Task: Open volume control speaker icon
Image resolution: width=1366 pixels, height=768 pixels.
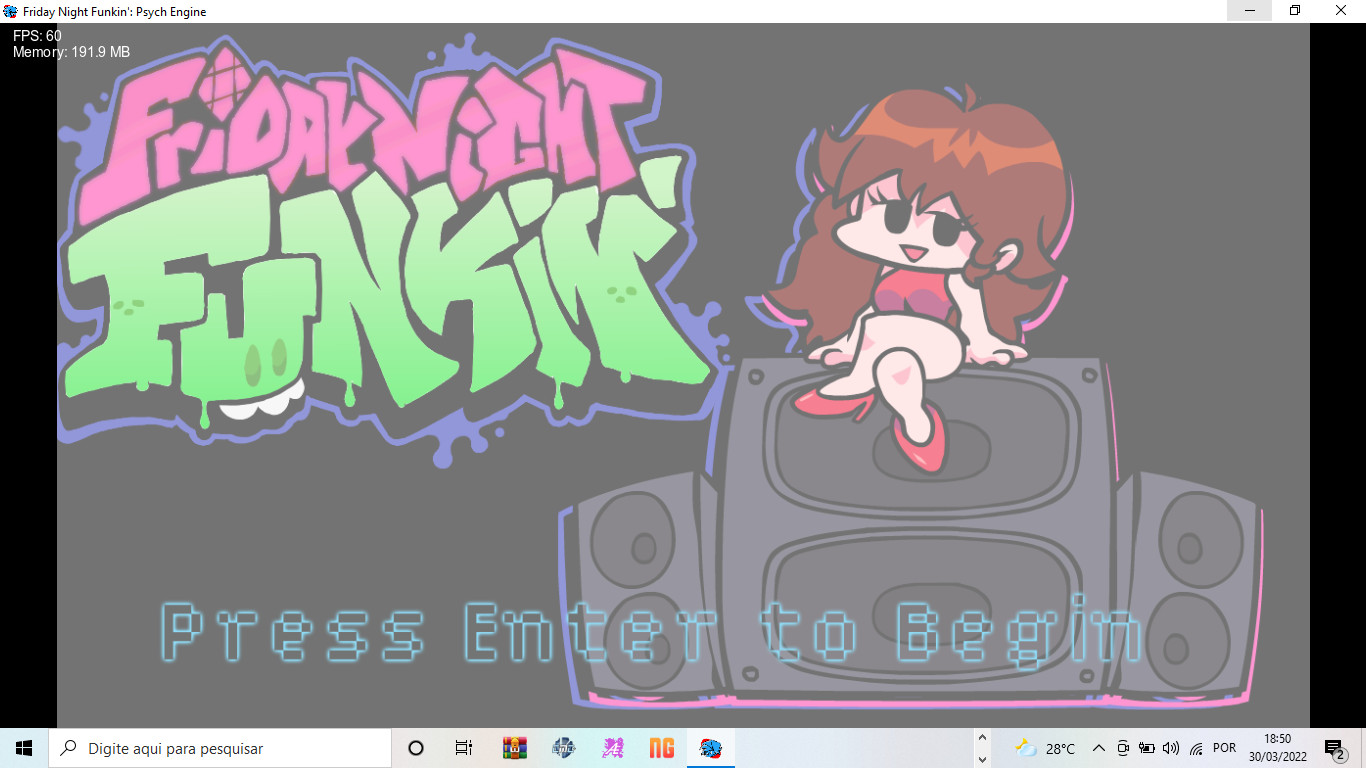Action: click(1171, 748)
